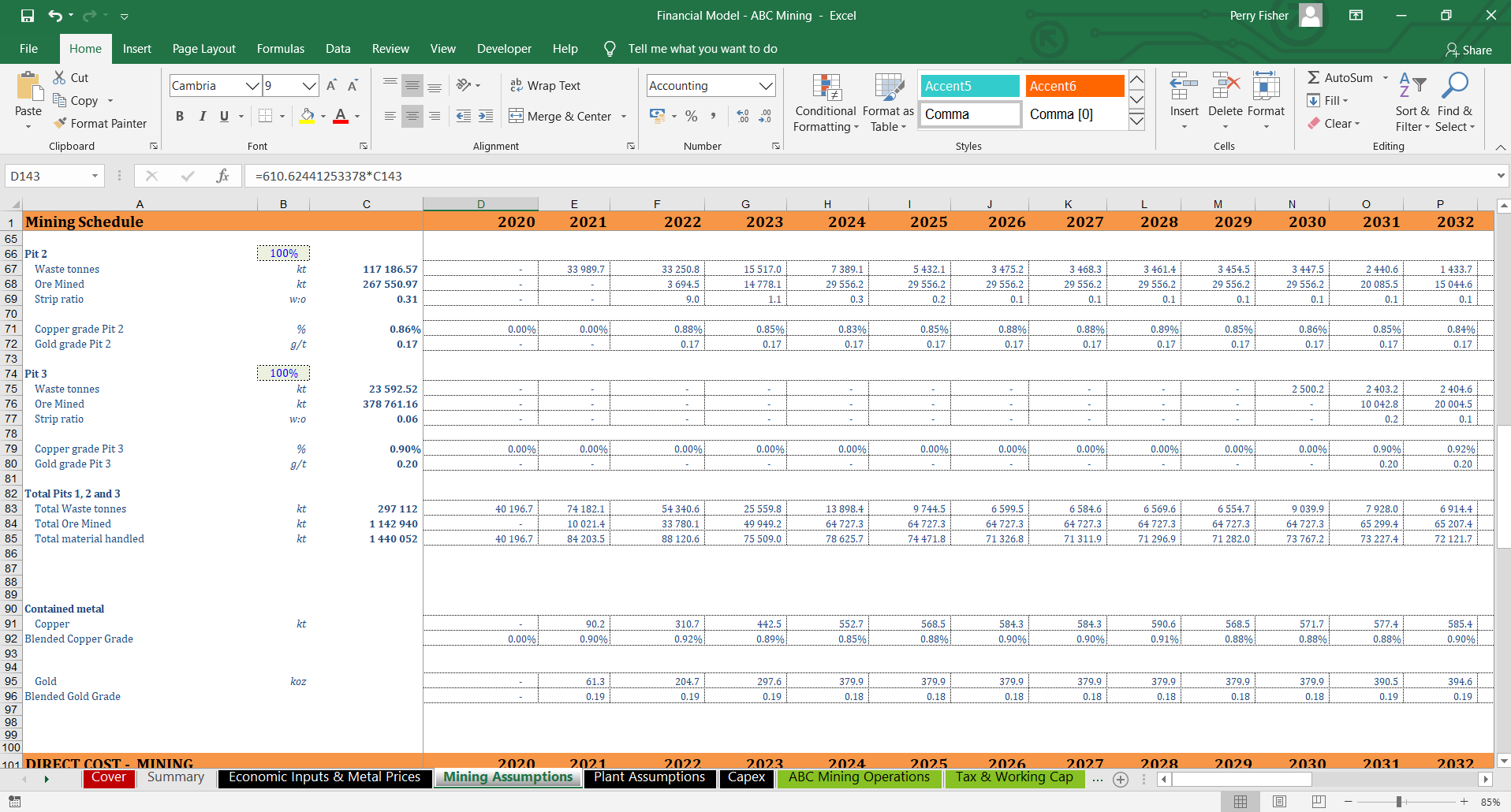Click Increase Indent icon
This screenshot has width=1511, height=812.
point(486,116)
